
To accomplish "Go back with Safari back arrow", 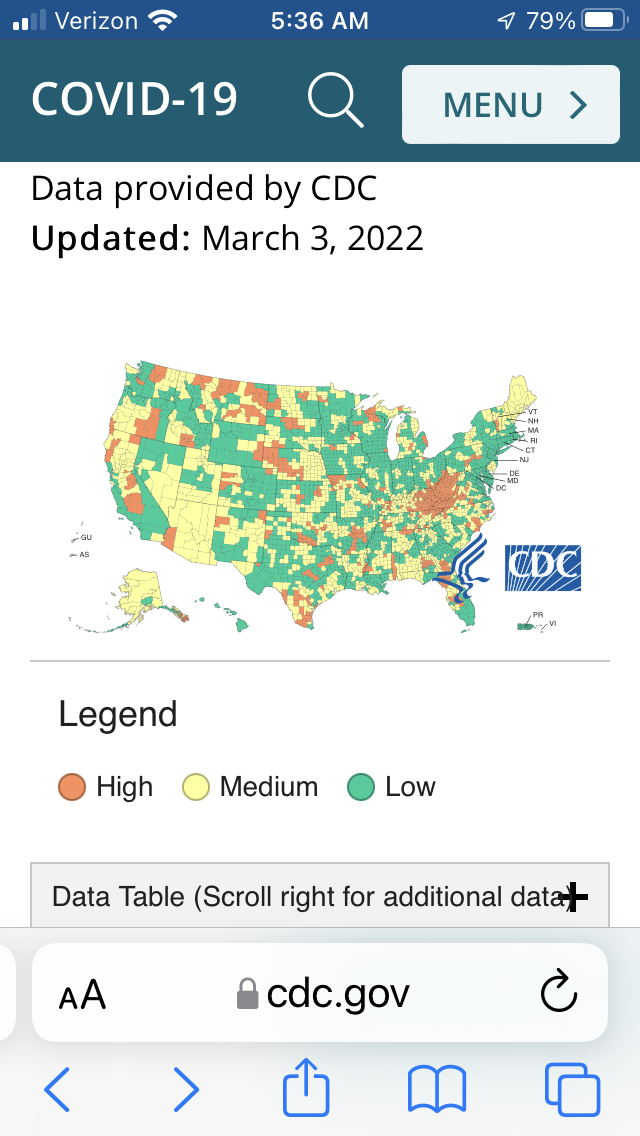I will click(x=58, y=1088).
